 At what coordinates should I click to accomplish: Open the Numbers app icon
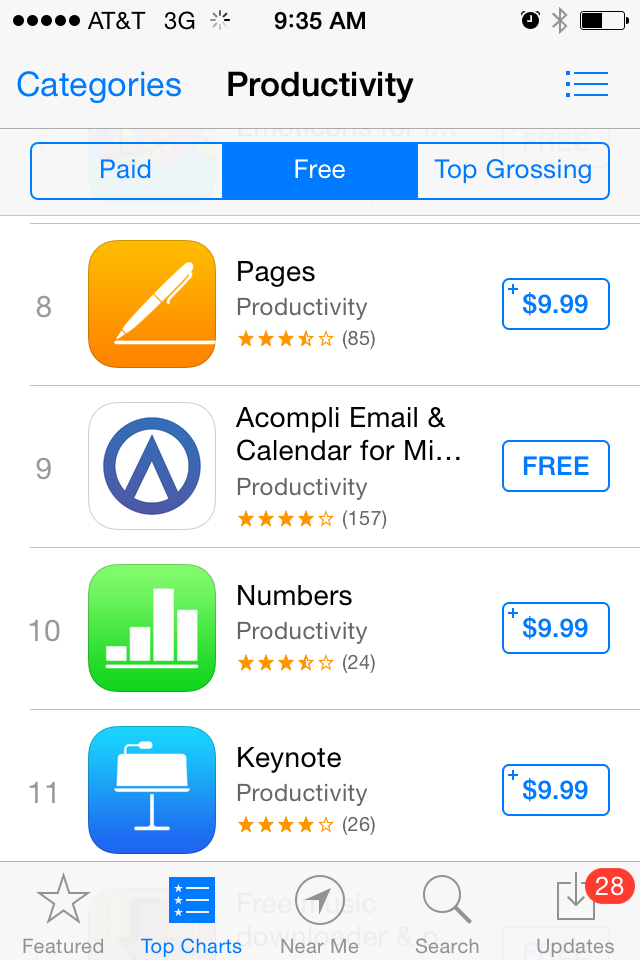click(152, 628)
